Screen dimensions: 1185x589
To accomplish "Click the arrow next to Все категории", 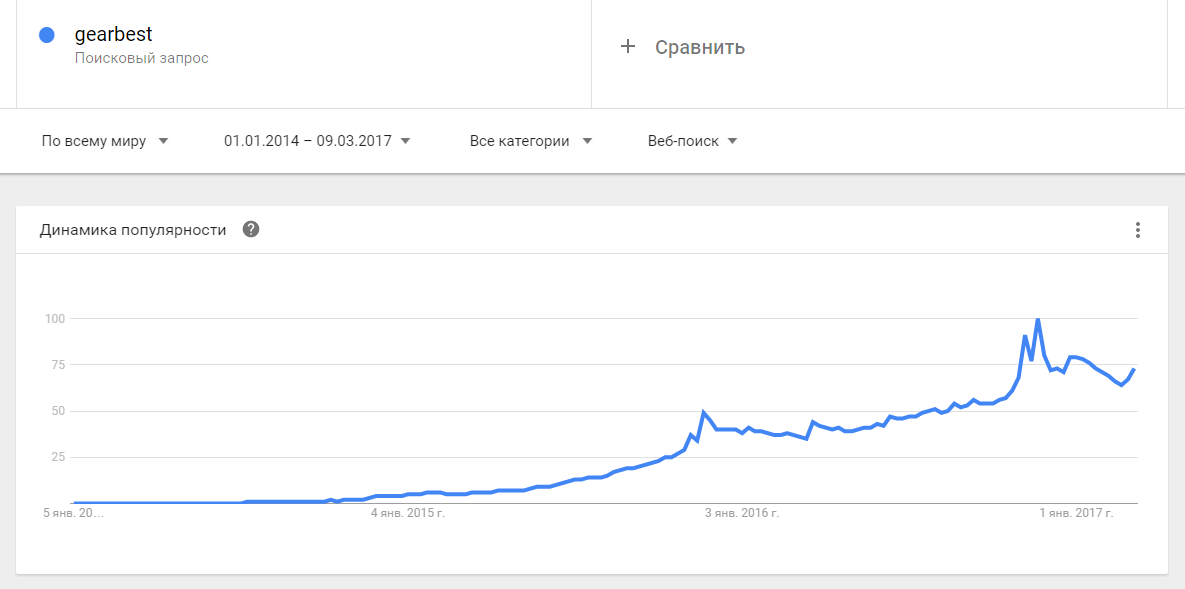I will point(587,141).
